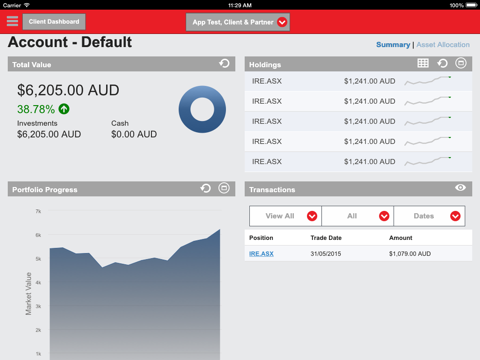Refresh the Portfolio Progress chart
The width and height of the screenshot is (480, 360).
pyautogui.click(x=206, y=188)
